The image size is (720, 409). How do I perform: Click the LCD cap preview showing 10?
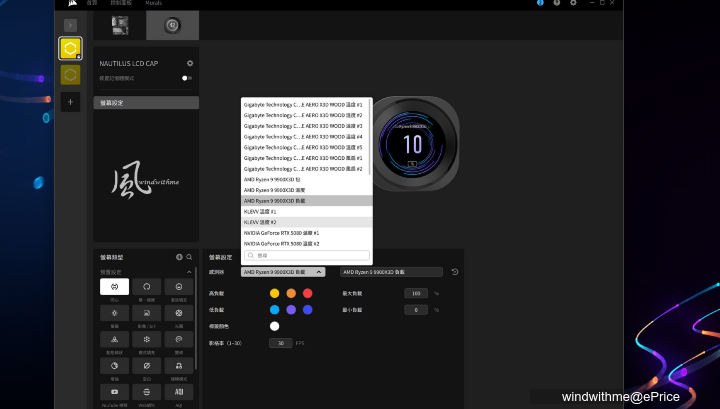coord(412,144)
